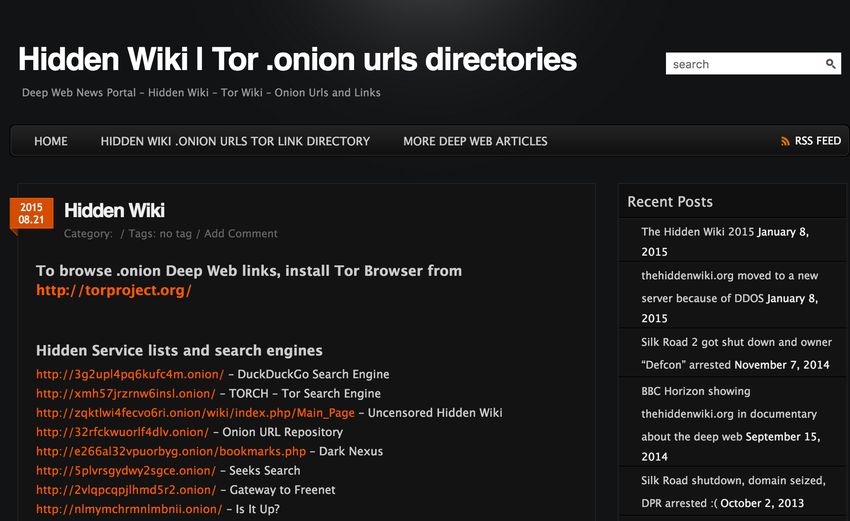
Task: Click the Tags: no tag text
Action: (160, 234)
